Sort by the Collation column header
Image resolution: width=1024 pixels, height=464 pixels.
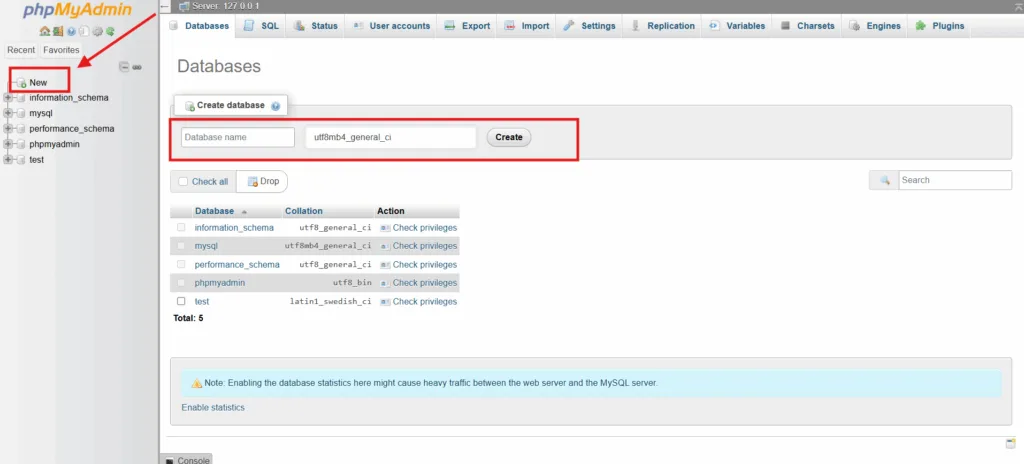coord(304,211)
